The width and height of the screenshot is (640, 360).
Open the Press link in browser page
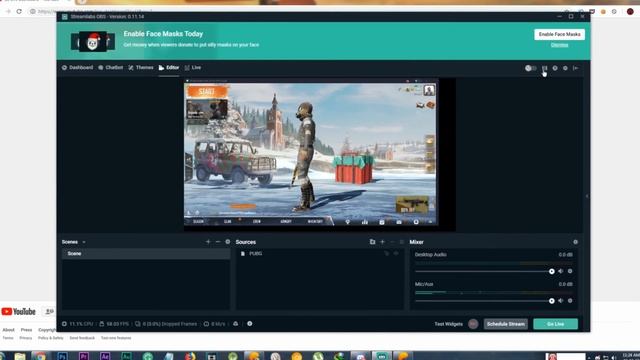click(26, 330)
